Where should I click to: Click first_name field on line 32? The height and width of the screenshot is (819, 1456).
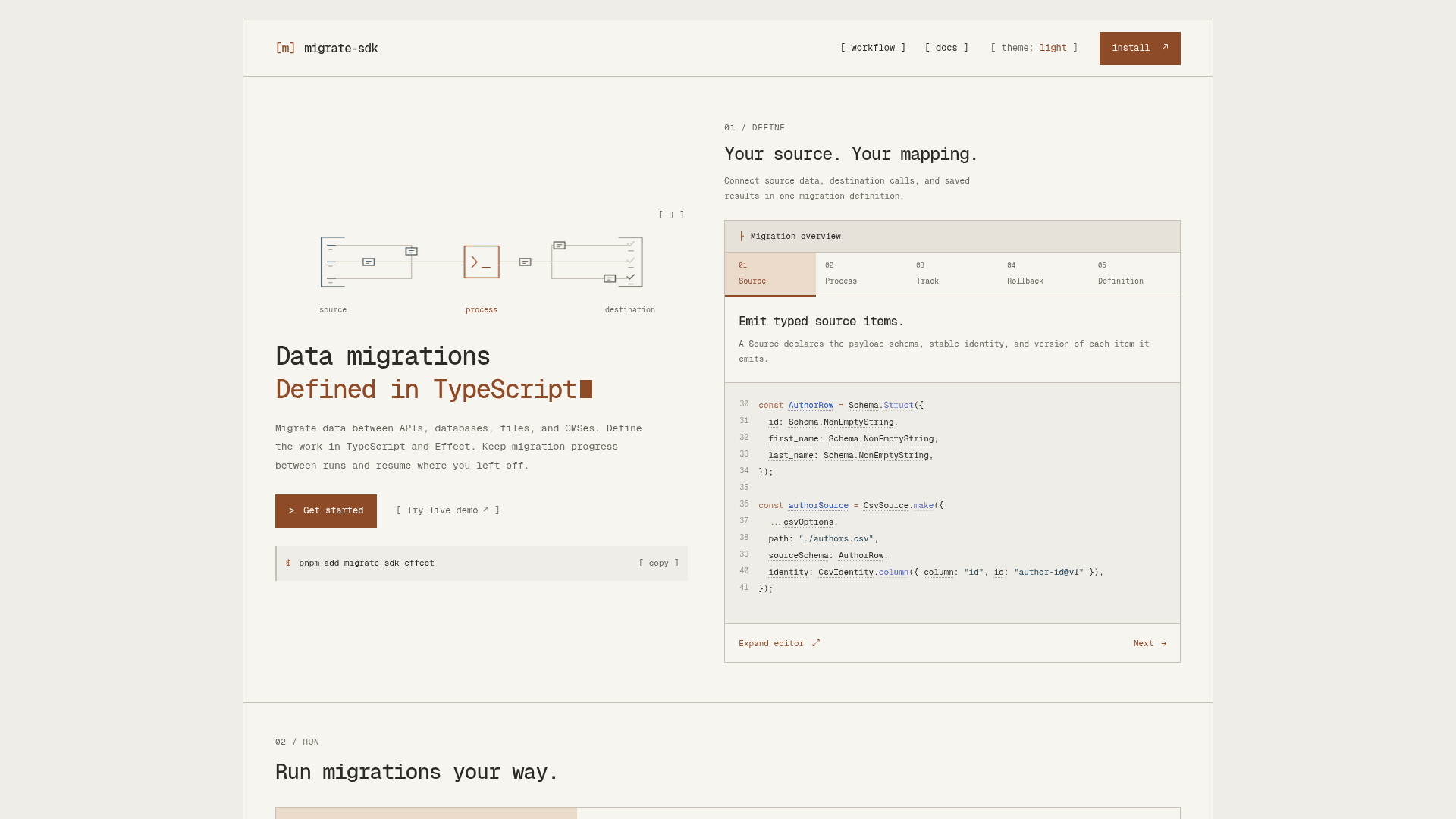(x=793, y=439)
